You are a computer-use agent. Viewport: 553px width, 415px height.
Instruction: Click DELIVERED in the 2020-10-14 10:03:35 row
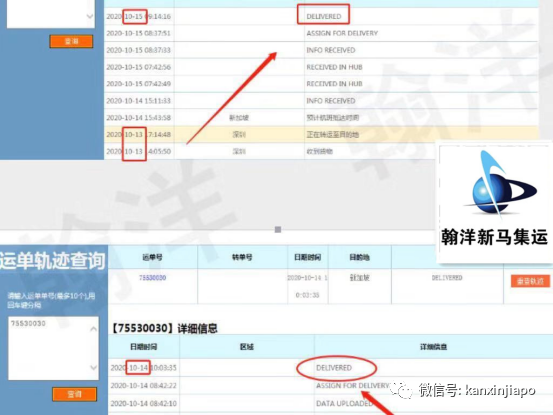[334, 368]
